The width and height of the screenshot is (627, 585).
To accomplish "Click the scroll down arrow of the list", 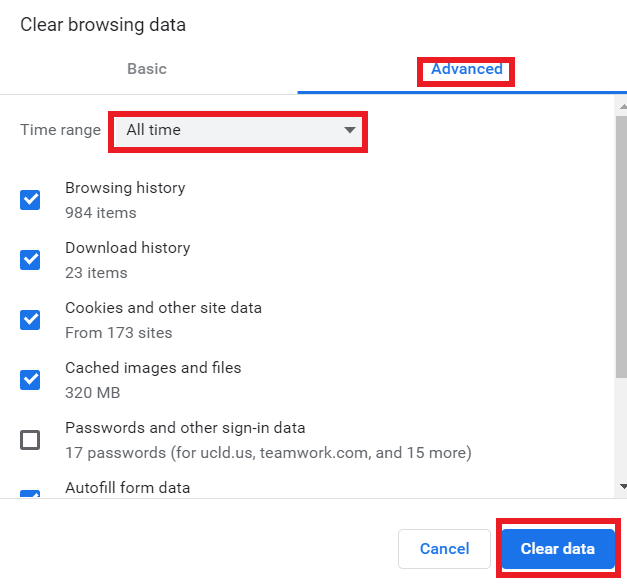I will point(622,487).
